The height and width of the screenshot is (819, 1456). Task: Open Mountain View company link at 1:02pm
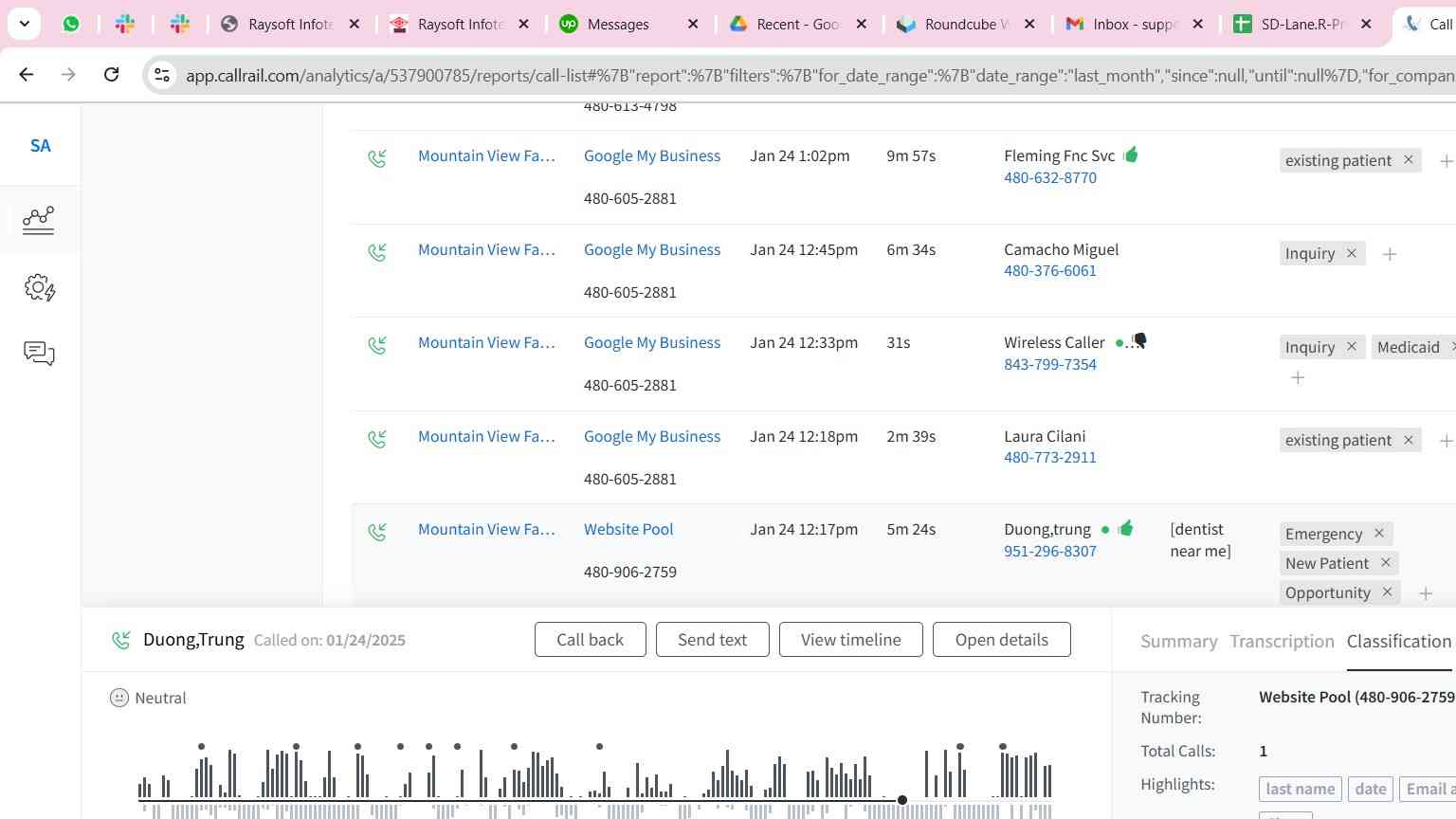(486, 155)
